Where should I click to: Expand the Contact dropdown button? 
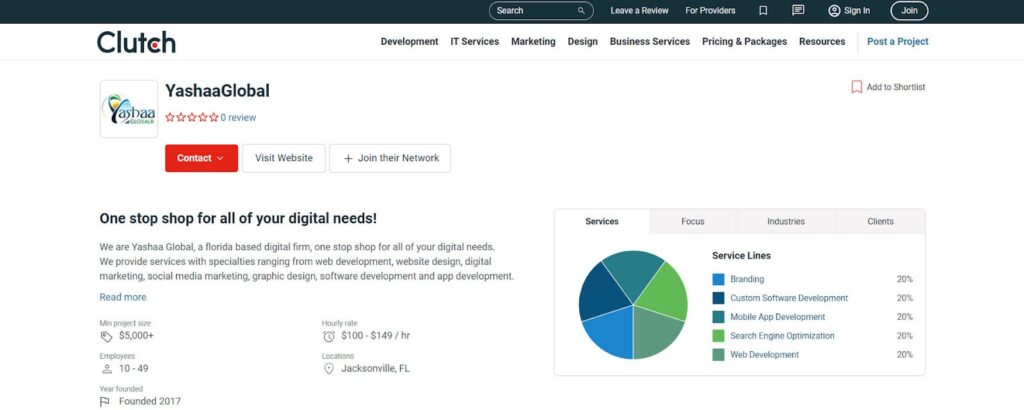[201, 158]
